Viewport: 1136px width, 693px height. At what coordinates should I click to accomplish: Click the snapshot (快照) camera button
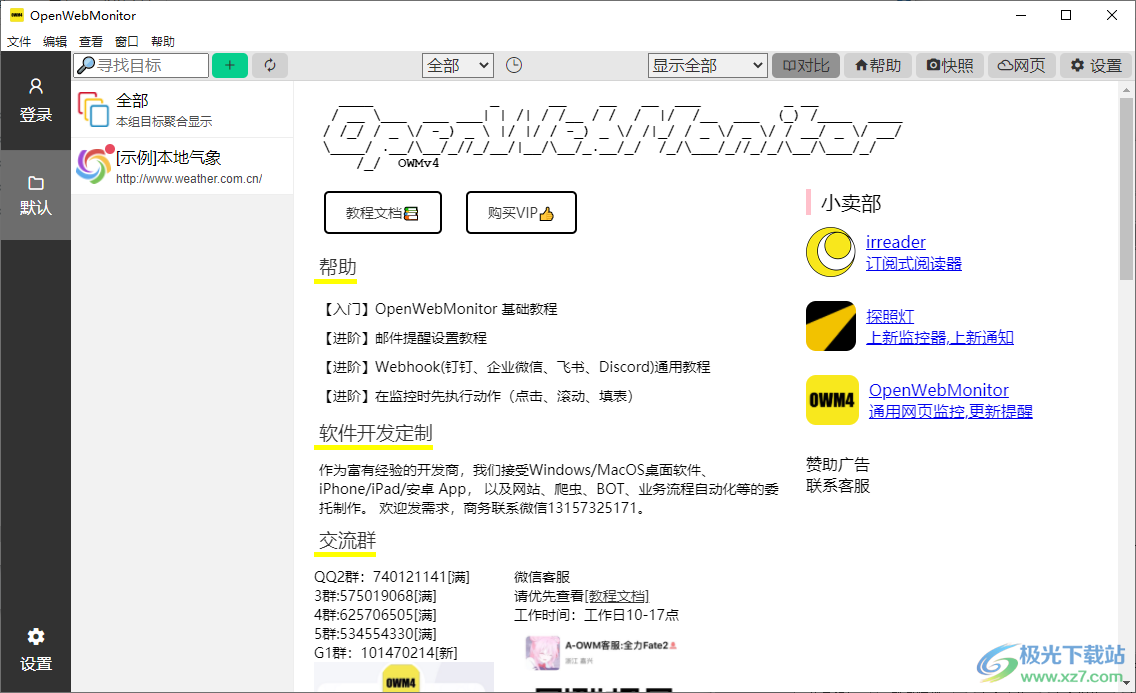(949, 65)
